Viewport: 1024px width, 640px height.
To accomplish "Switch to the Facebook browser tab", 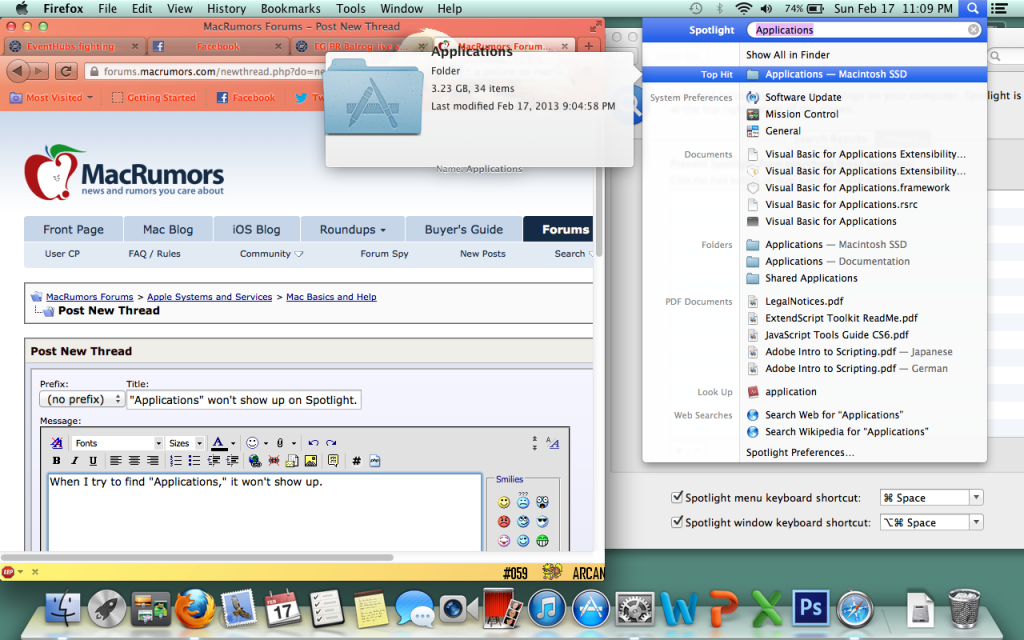I will pyautogui.click(x=218, y=46).
